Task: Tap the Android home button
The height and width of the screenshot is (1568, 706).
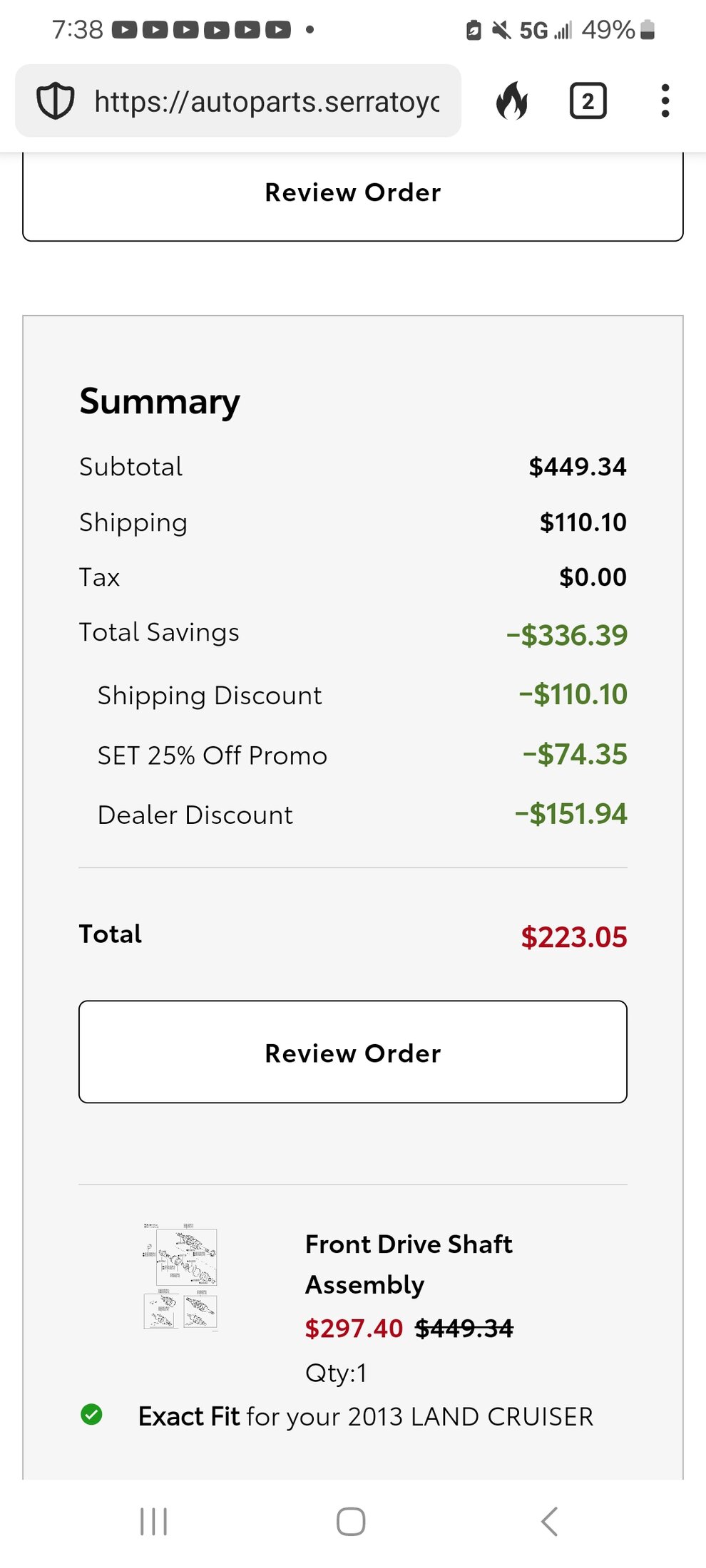Action: [351, 1522]
